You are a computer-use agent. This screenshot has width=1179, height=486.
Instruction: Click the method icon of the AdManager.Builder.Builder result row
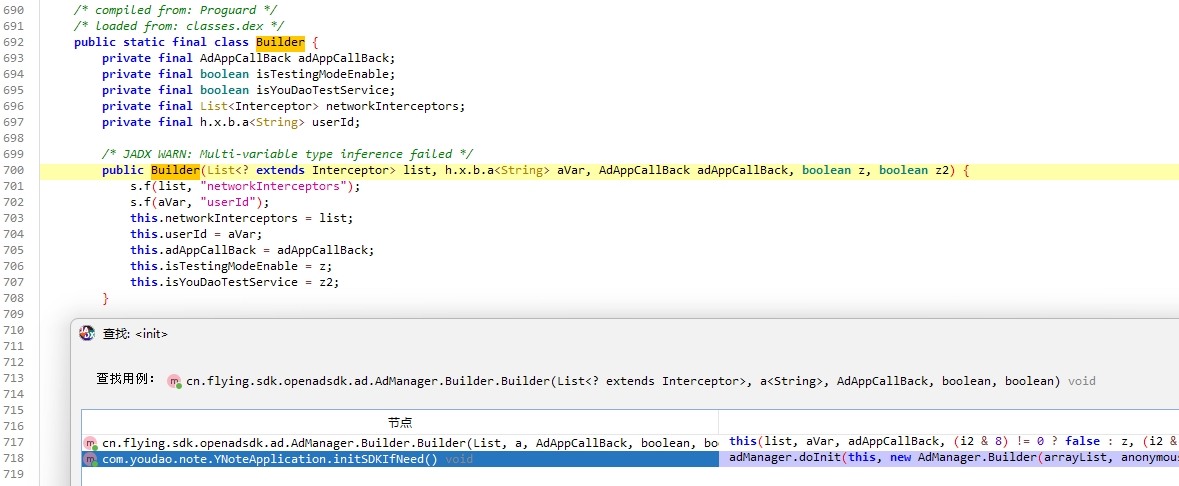pos(90,443)
